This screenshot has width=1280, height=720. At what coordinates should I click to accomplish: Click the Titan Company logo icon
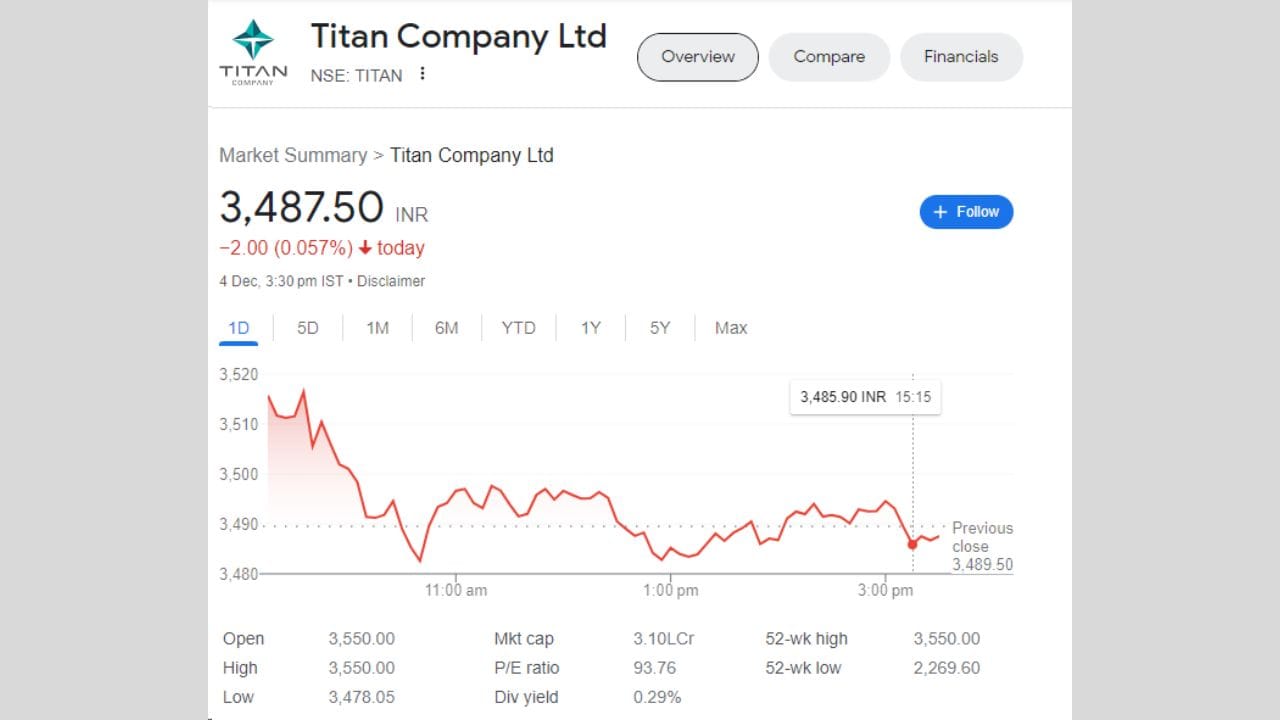coord(252,42)
